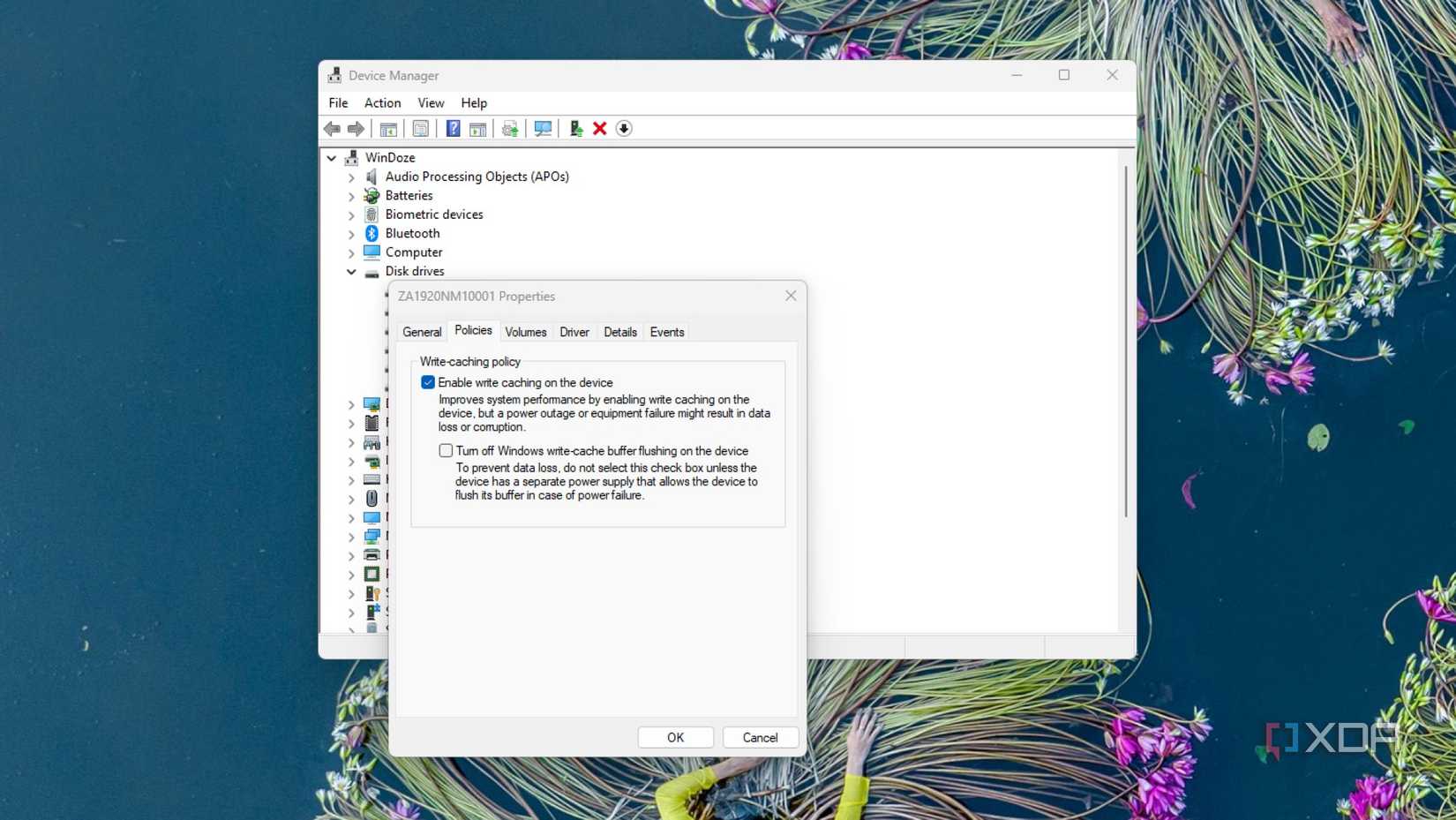
Task: Expand the Audio Processing Objects (APOs) category
Action: click(351, 177)
